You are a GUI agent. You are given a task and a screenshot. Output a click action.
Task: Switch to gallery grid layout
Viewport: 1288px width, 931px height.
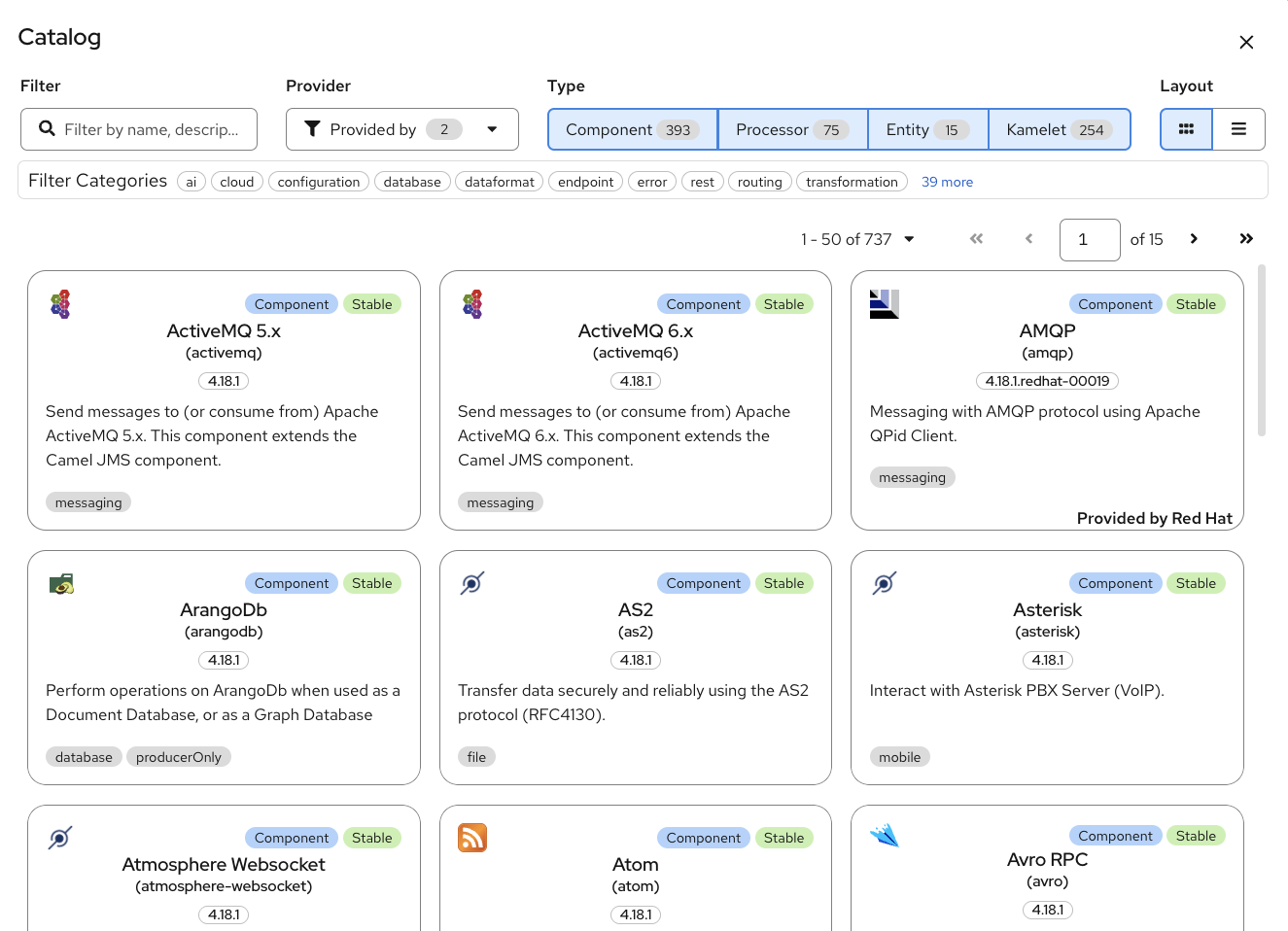(x=1186, y=129)
